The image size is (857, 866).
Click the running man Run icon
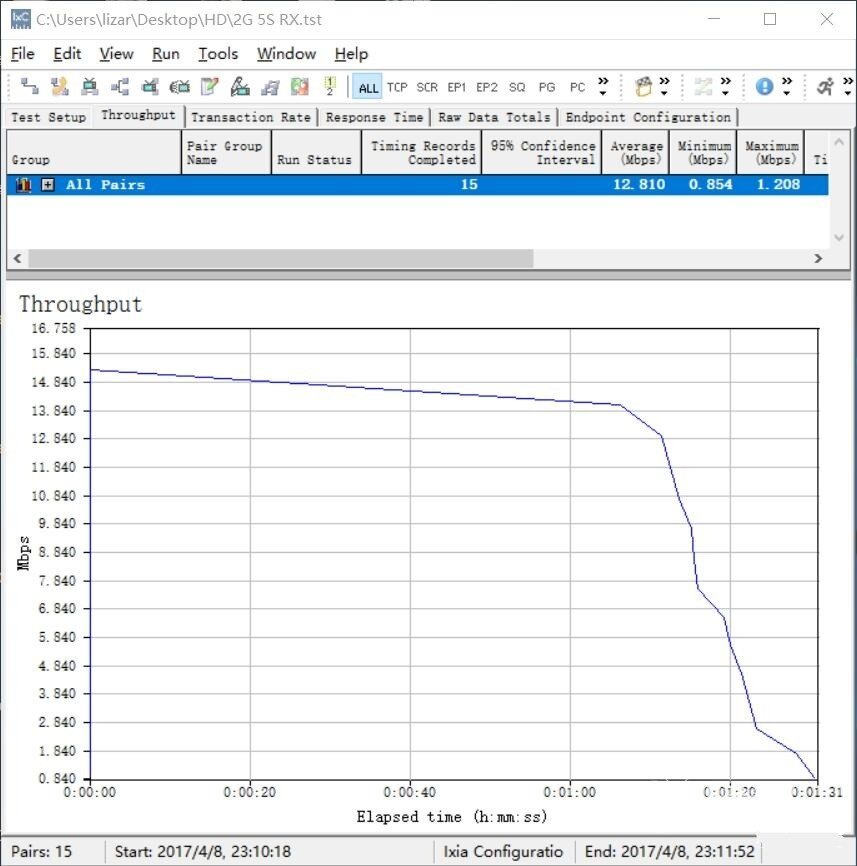[824, 87]
